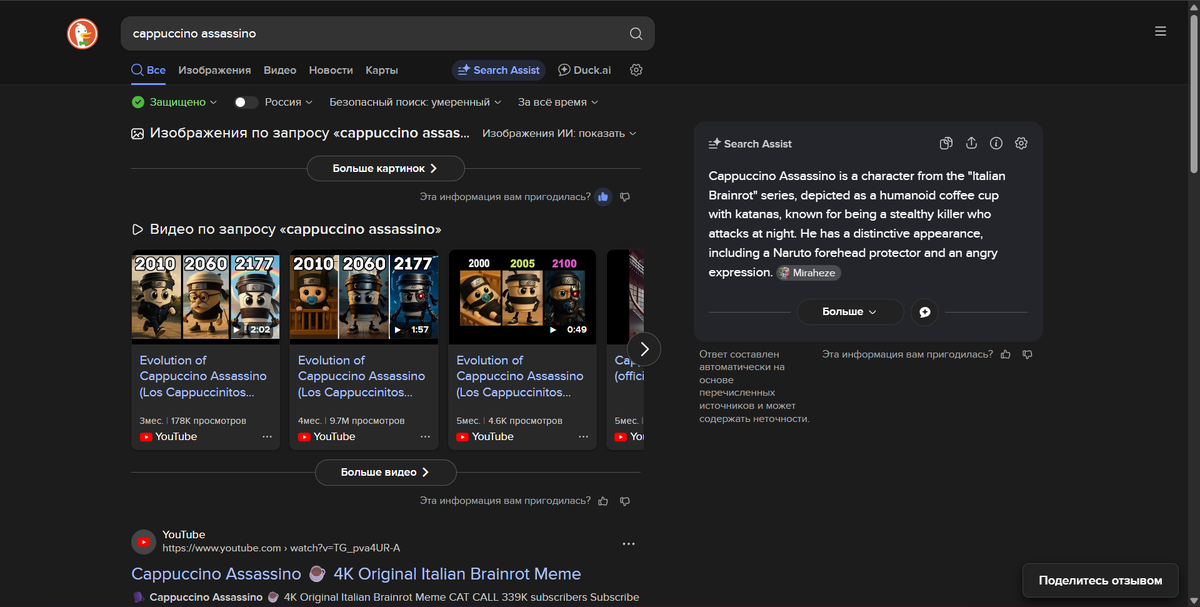Open search settings next to Duck.ai
Image resolution: width=1200 pixels, height=607 pixels.
[636, 70]
